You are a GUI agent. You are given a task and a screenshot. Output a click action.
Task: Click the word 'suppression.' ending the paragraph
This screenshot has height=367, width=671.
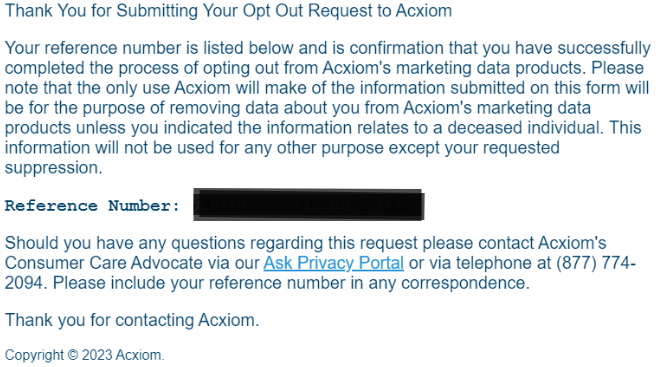point(53,168)
